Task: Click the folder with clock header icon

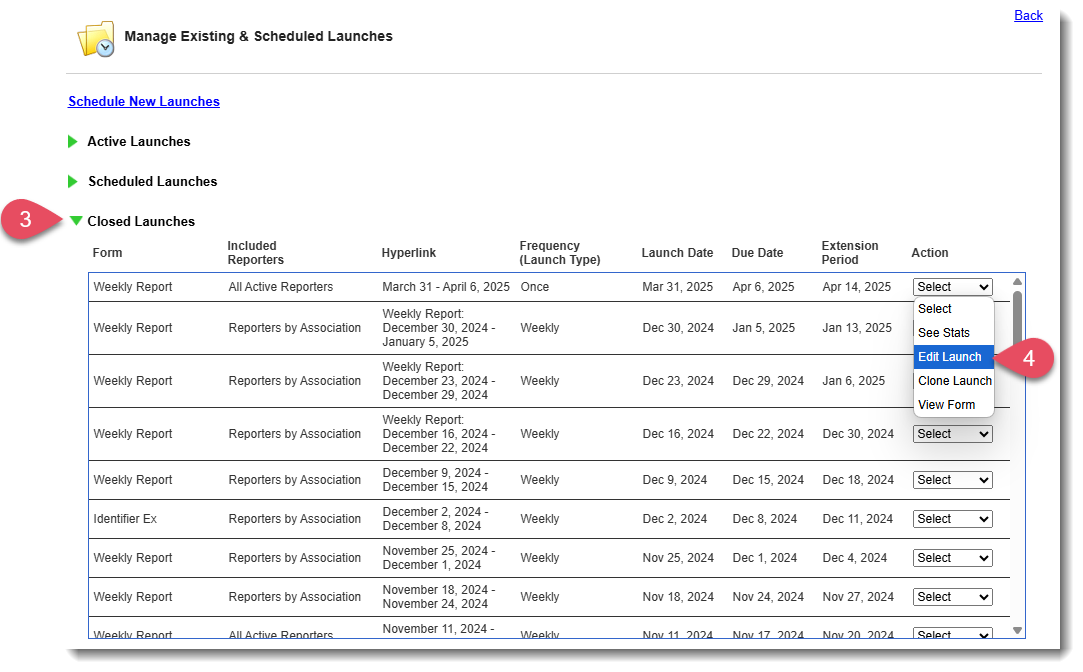Action: 95,39
